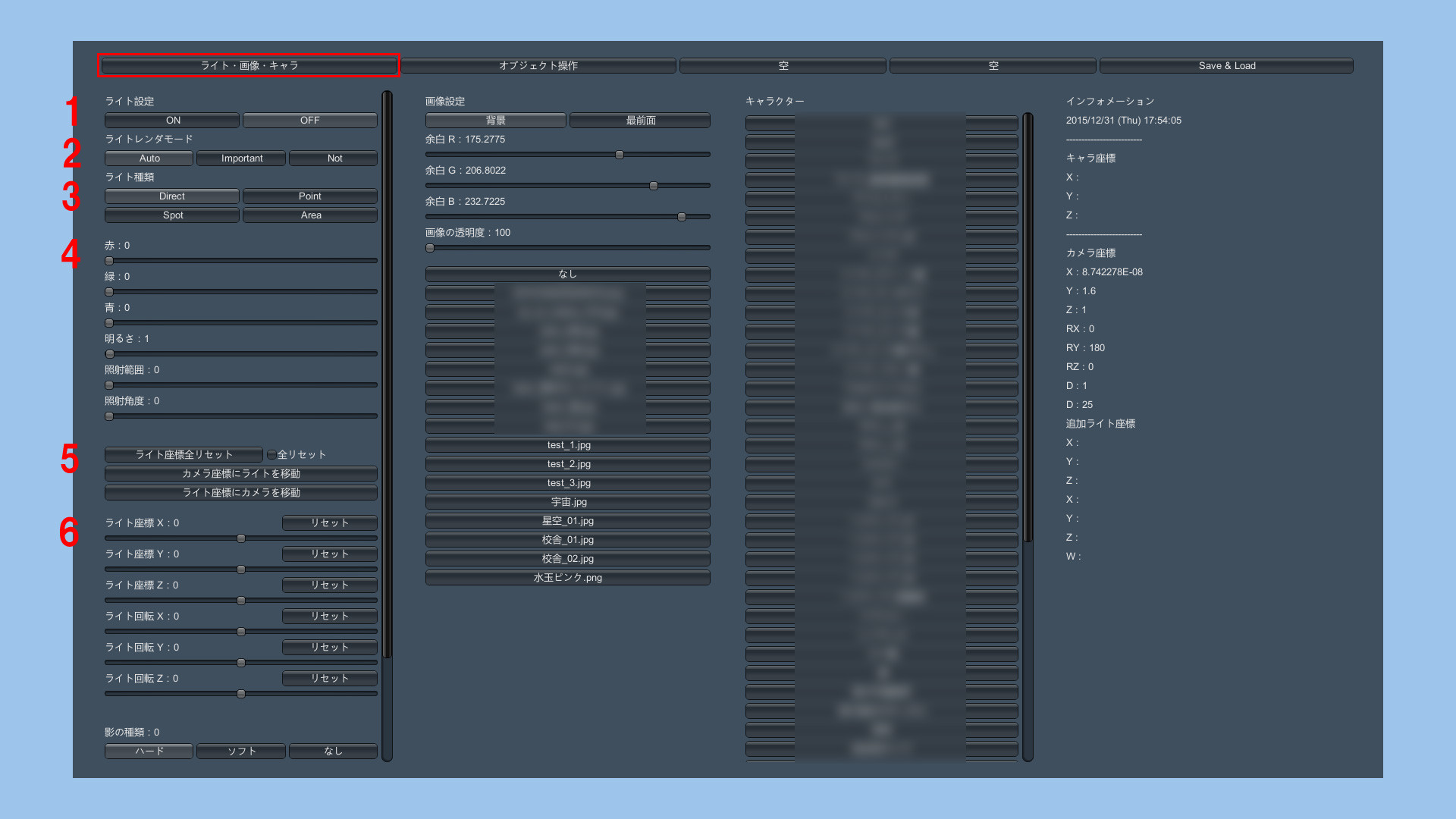Viewport: 1456px width, 819px height.
Task: Reset ライト座標 X value
Action: 329,523
